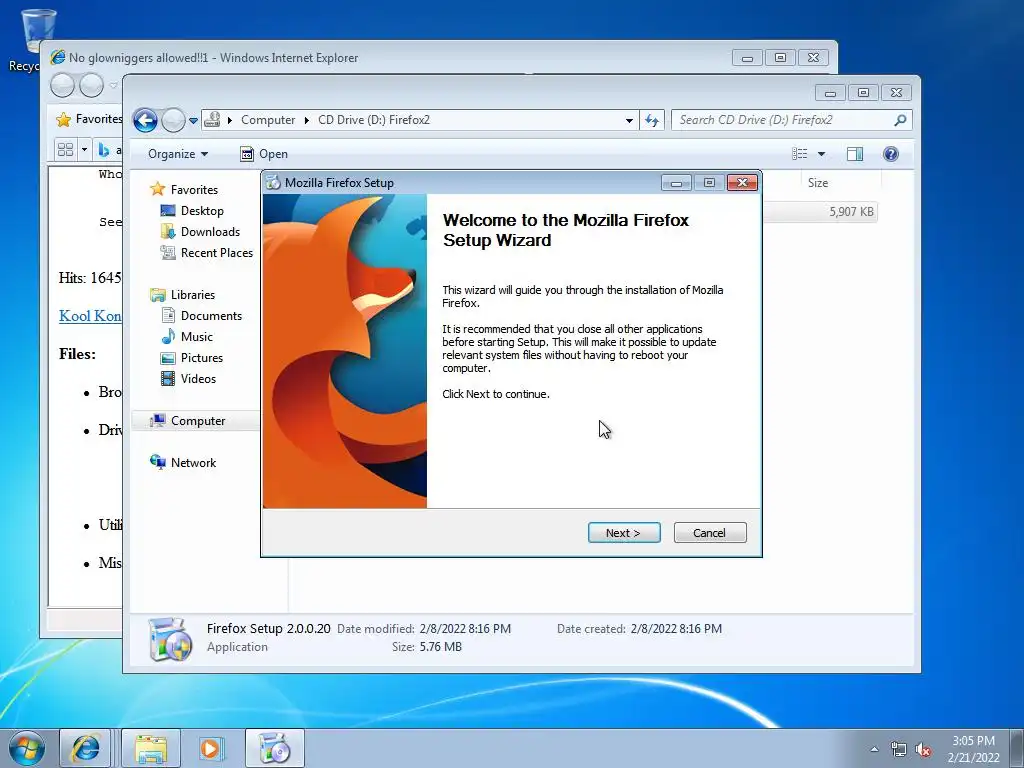Screen dimensions: 1024x768
Task: Click the Explorer Forward arrow button
Action: point(173,120)
